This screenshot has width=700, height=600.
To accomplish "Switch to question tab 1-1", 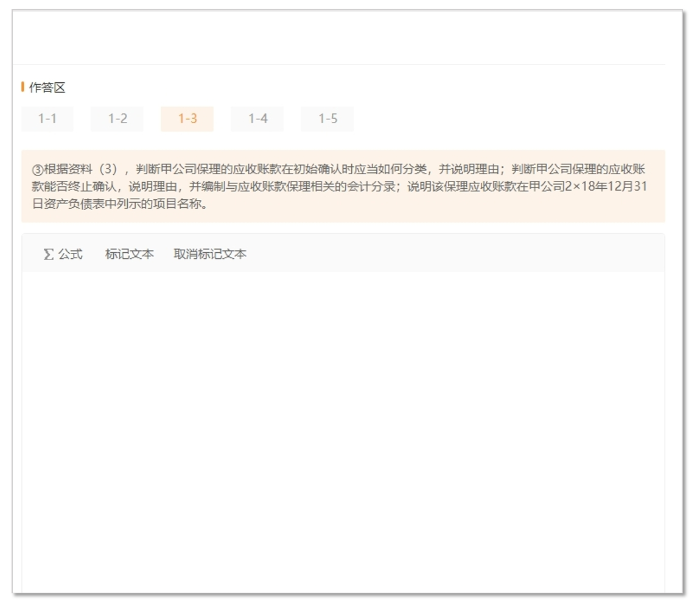I will 47,119.
